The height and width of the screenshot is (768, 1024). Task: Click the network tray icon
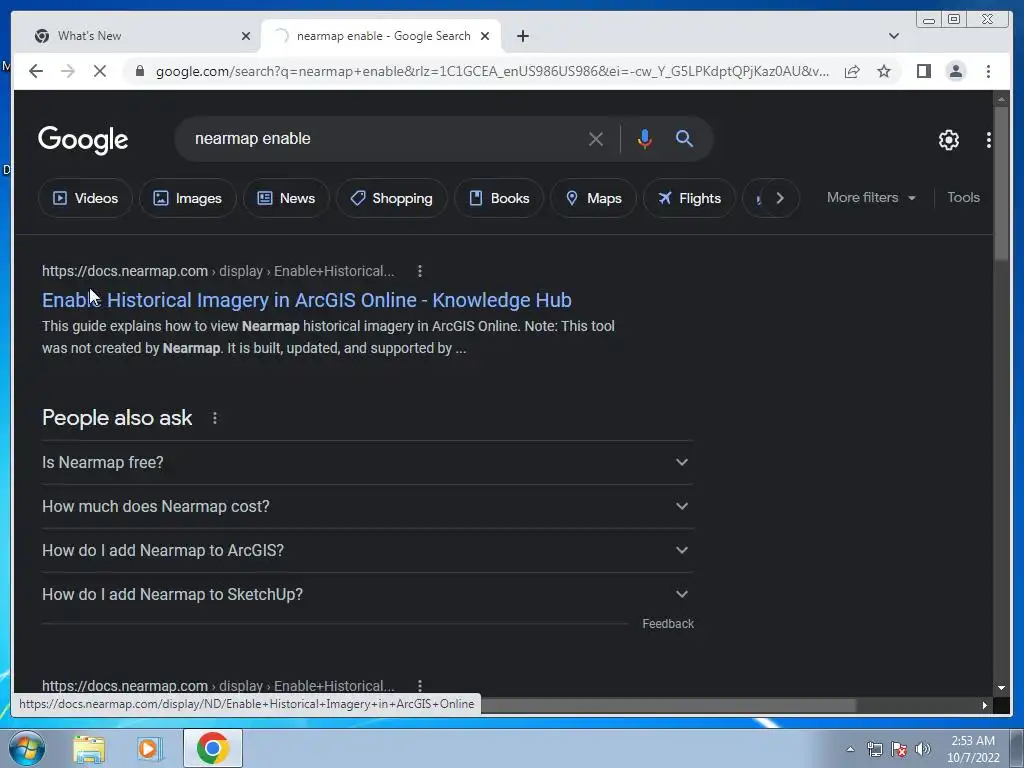pyautogui.click(x=874, y=749)
